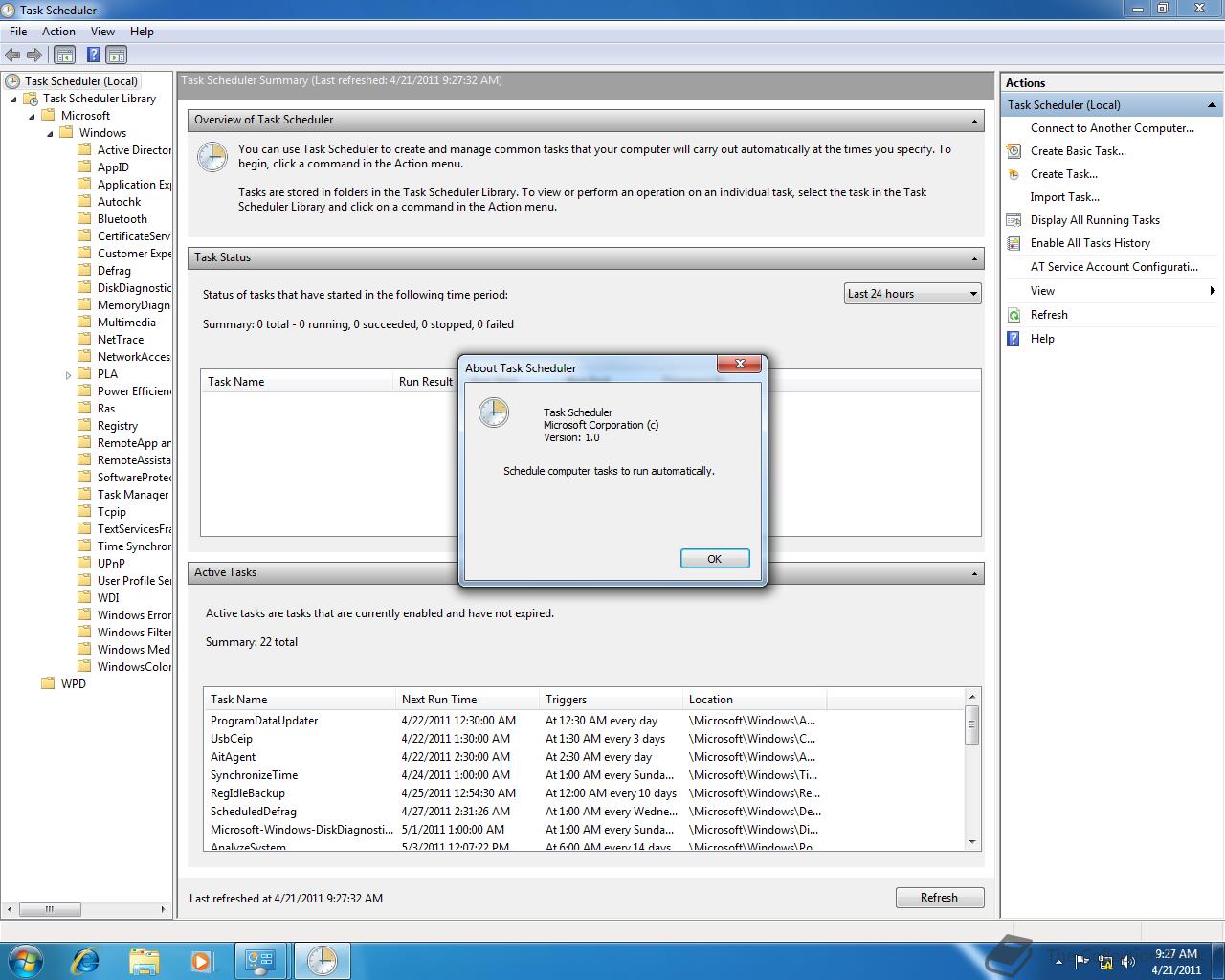The image size is (1225, 980).
Task: Click the Task Scheduler clock taskbar button
Action: tap(322, 960)
